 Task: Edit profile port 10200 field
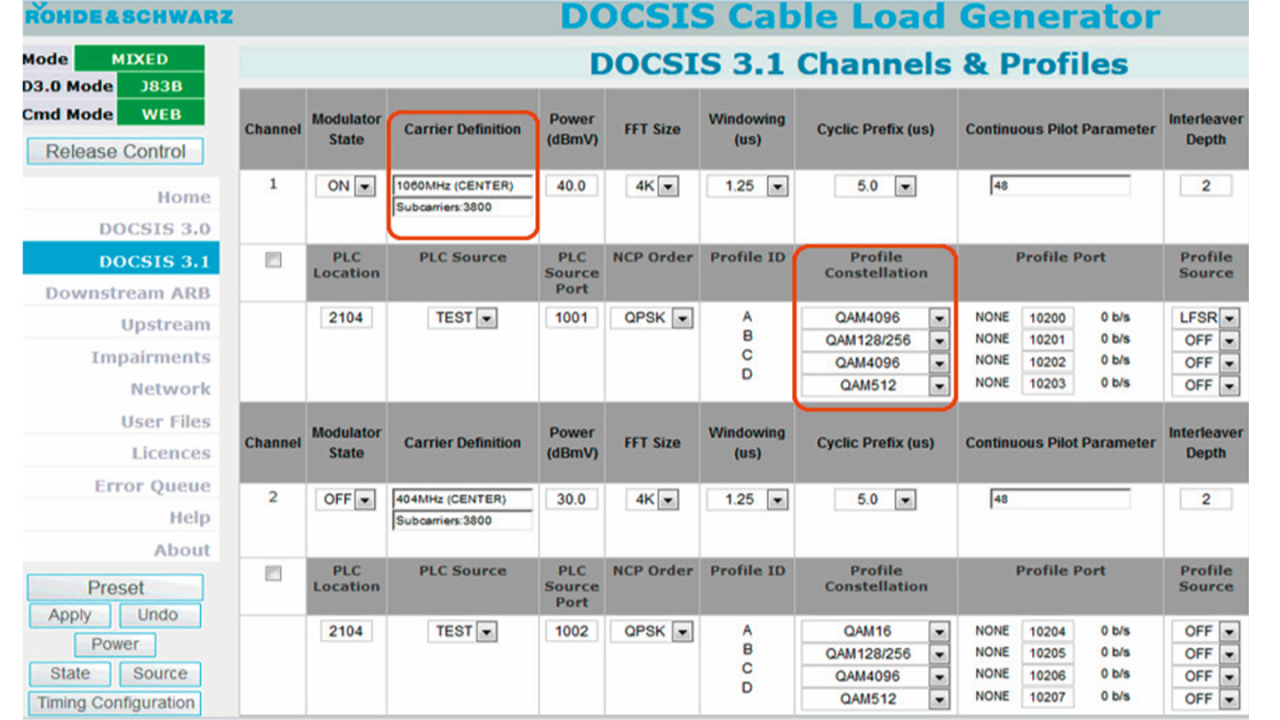(x=1048, y=318)
